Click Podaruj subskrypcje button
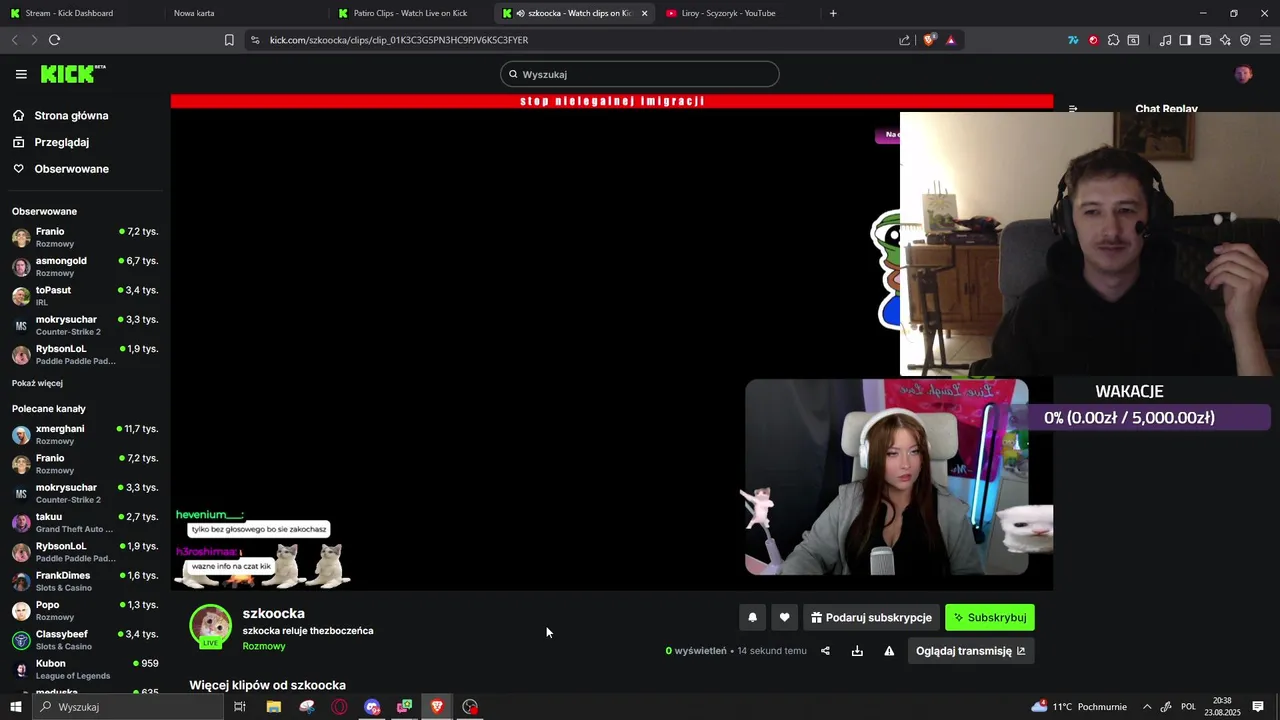Screen dimensions: 1280x720 coord(871,617)
